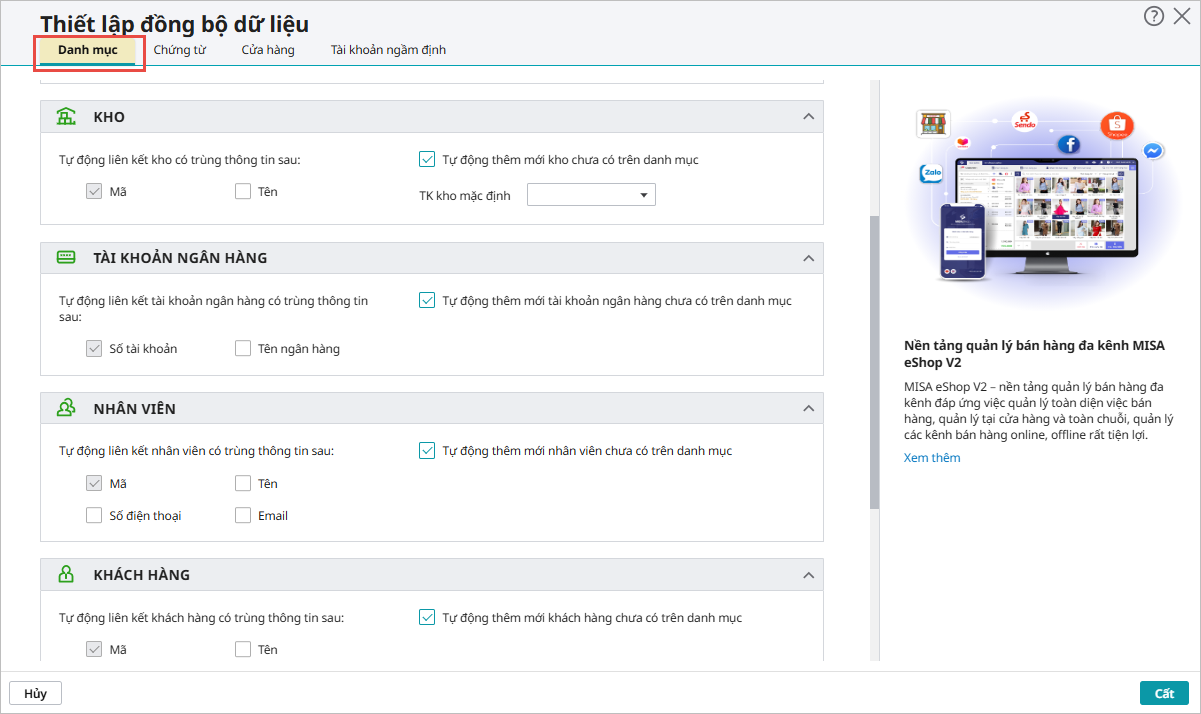Click the Zalo icon in the promo image

[932, 173]
